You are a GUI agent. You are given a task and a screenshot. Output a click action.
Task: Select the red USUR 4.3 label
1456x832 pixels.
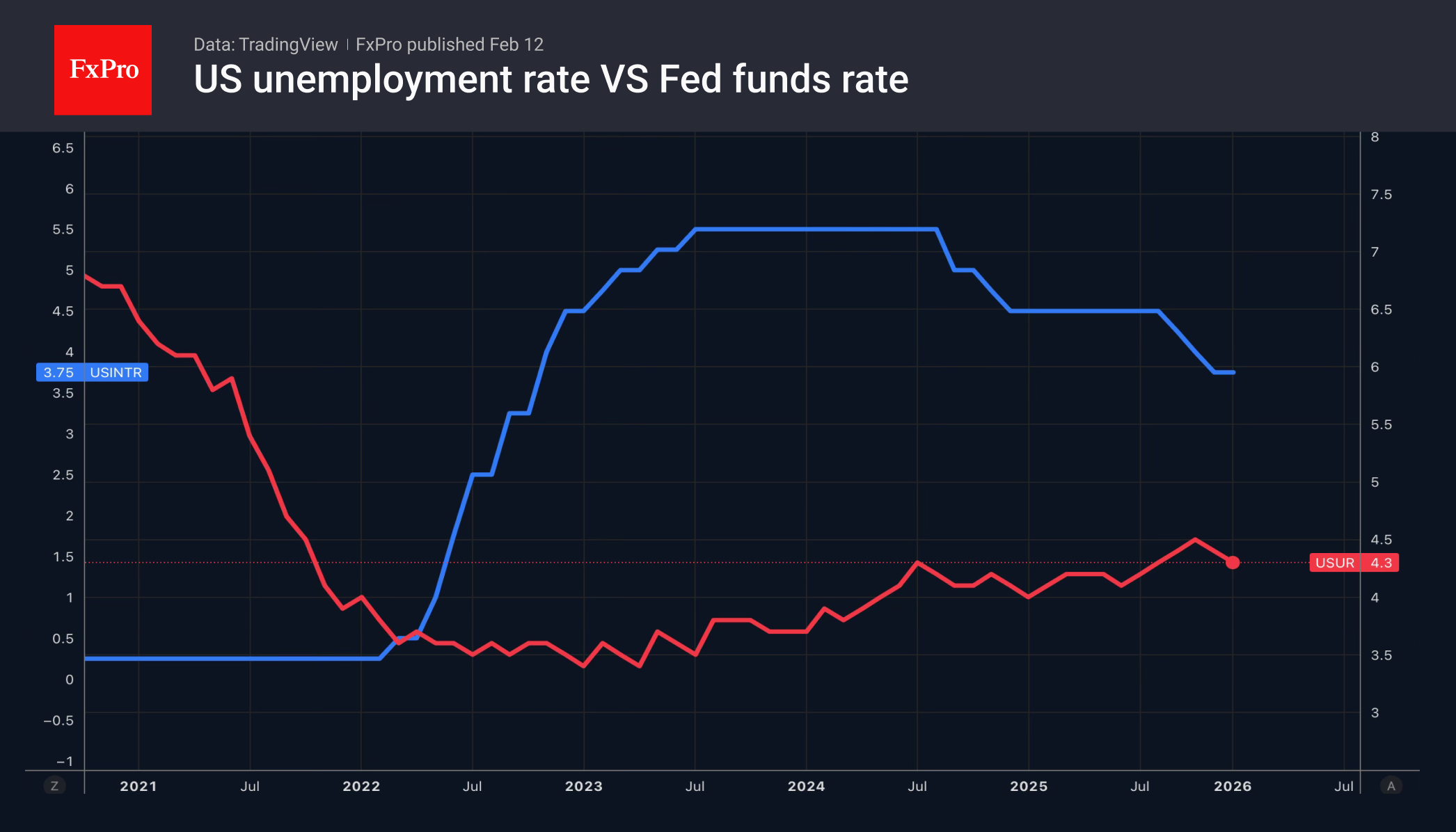click(x=1354, y=563)
